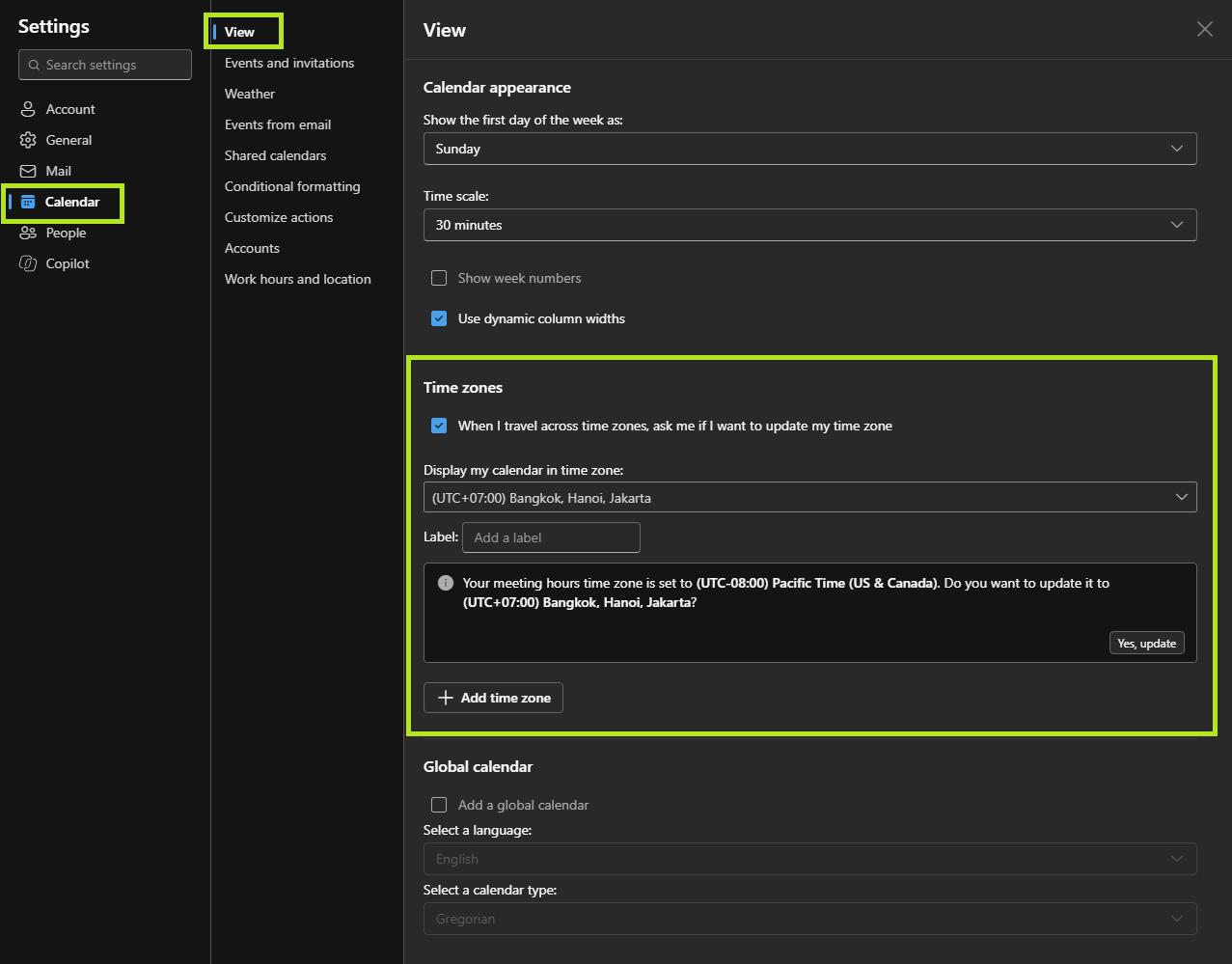Open the Select a language dropdown
The width and height of the screenshot is (1232, 964).
pos(810,859)
